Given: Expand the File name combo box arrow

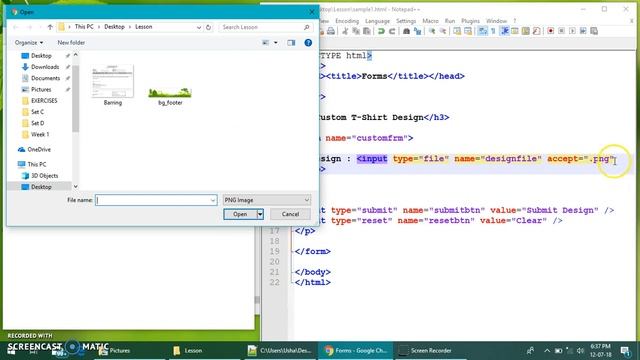Looking at the screenshot, I should pos(213,200).
